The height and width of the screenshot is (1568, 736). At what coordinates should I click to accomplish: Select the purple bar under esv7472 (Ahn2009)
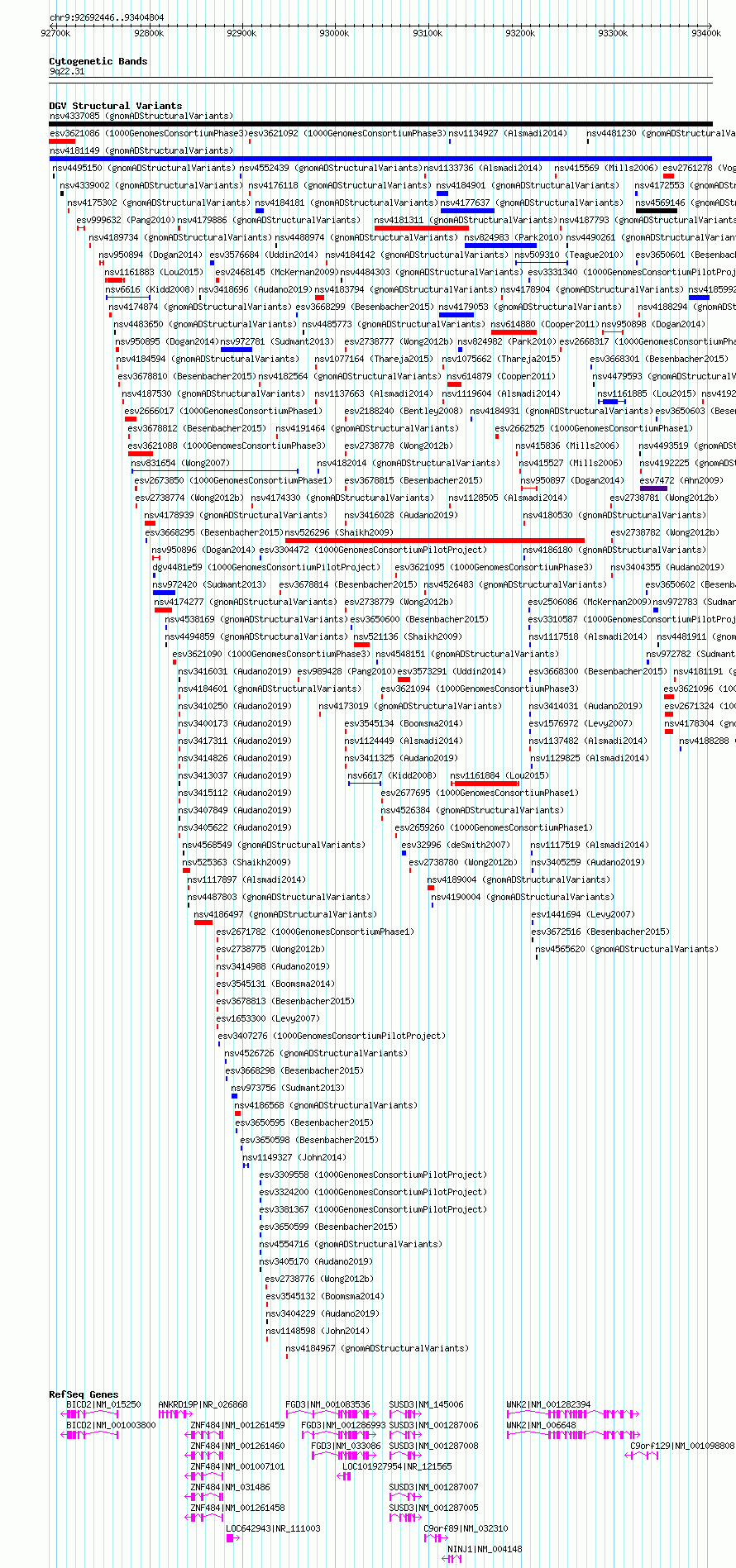tap(653, 489)
